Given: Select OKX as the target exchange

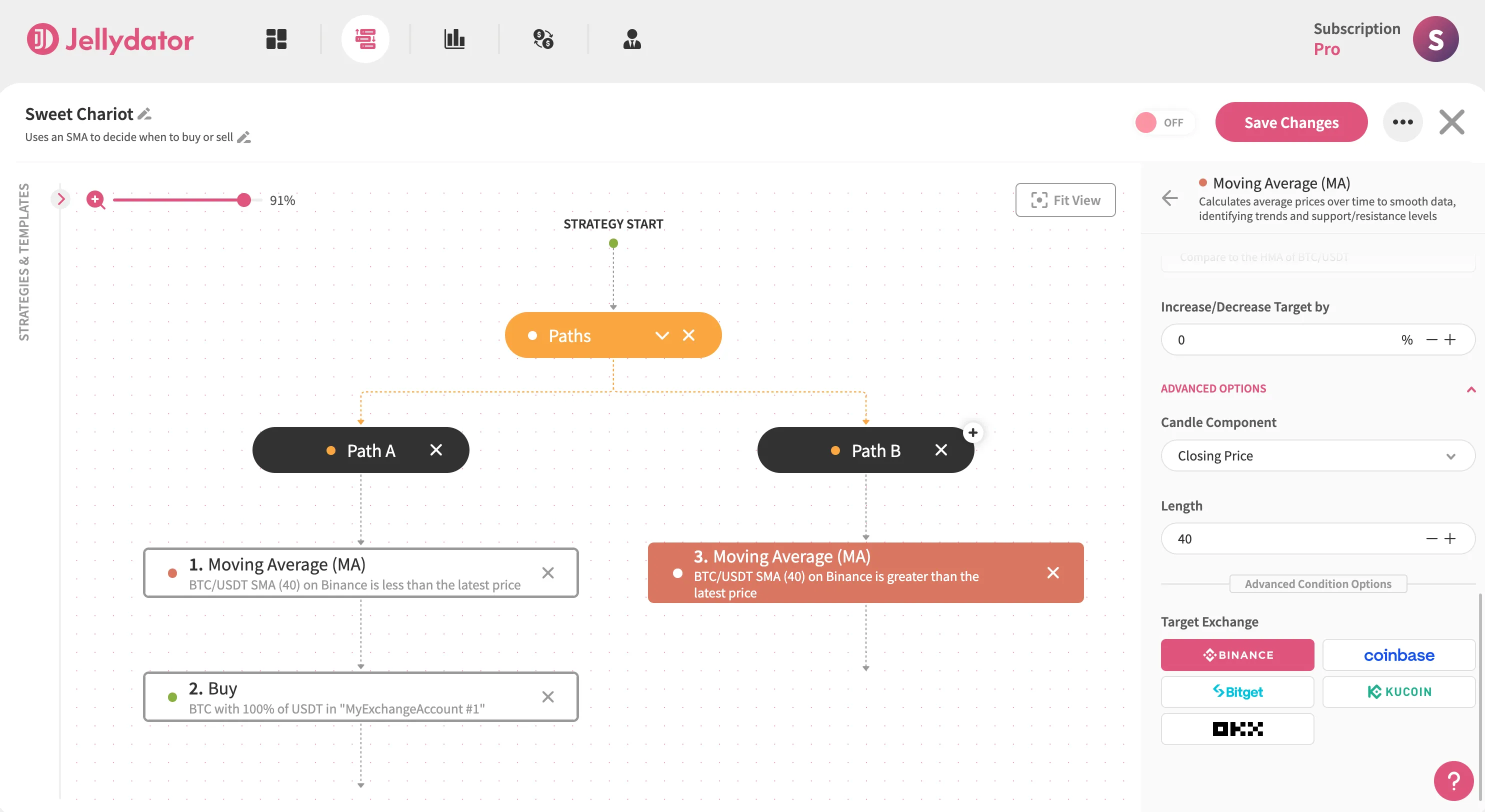Looking at the screenshot, I should point(1237,728).
